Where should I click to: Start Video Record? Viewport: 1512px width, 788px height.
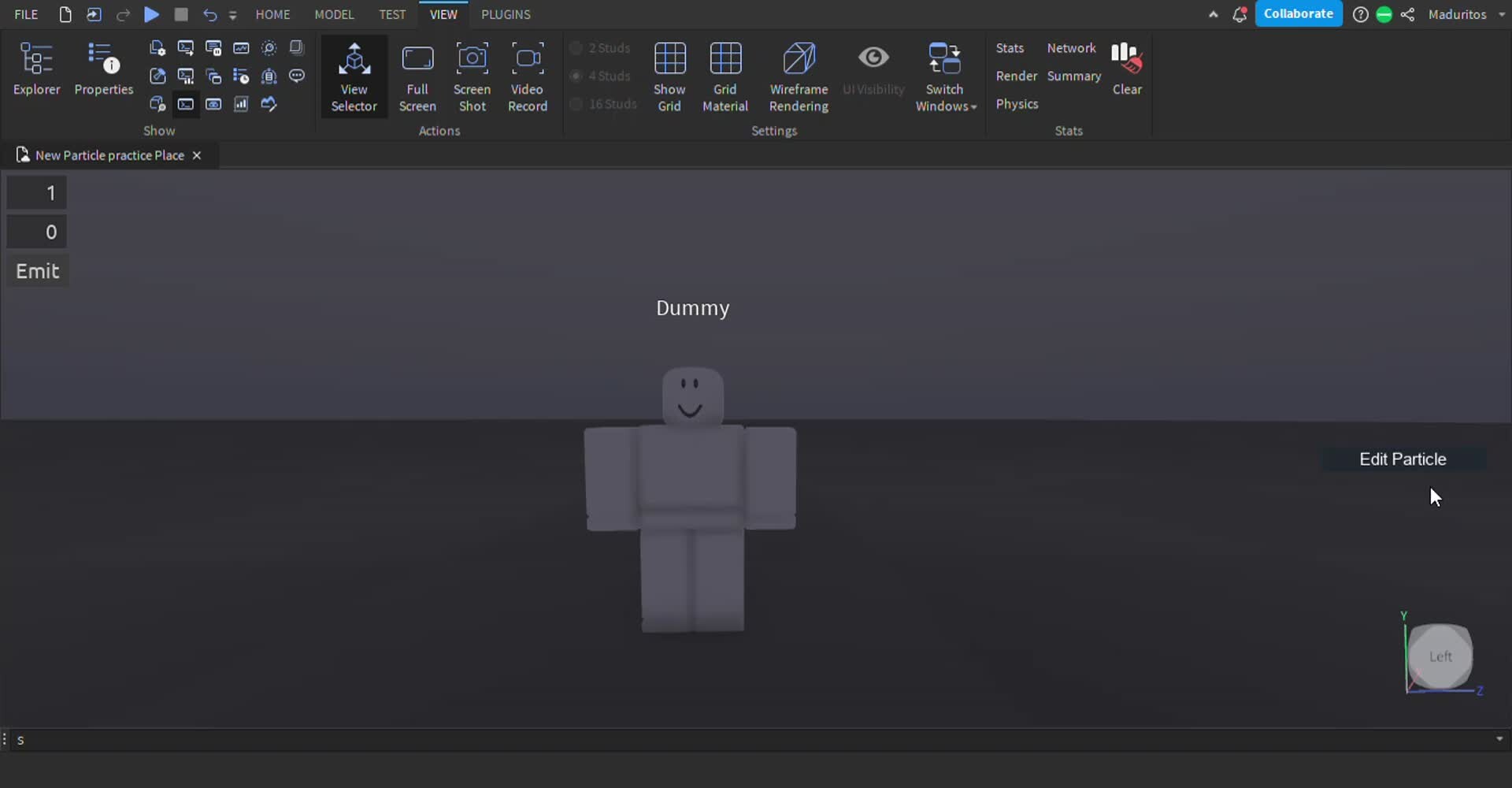click(x=527, y=76)
